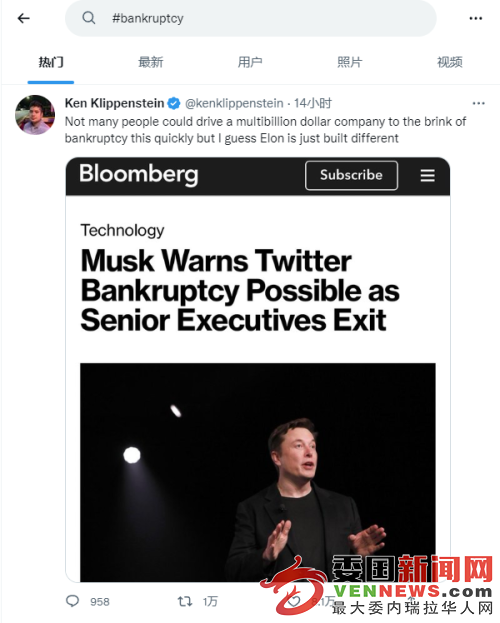This screenshot has width=500, height=623.
Task: Retweet using the retweet arrows icon
Action: 185,601
